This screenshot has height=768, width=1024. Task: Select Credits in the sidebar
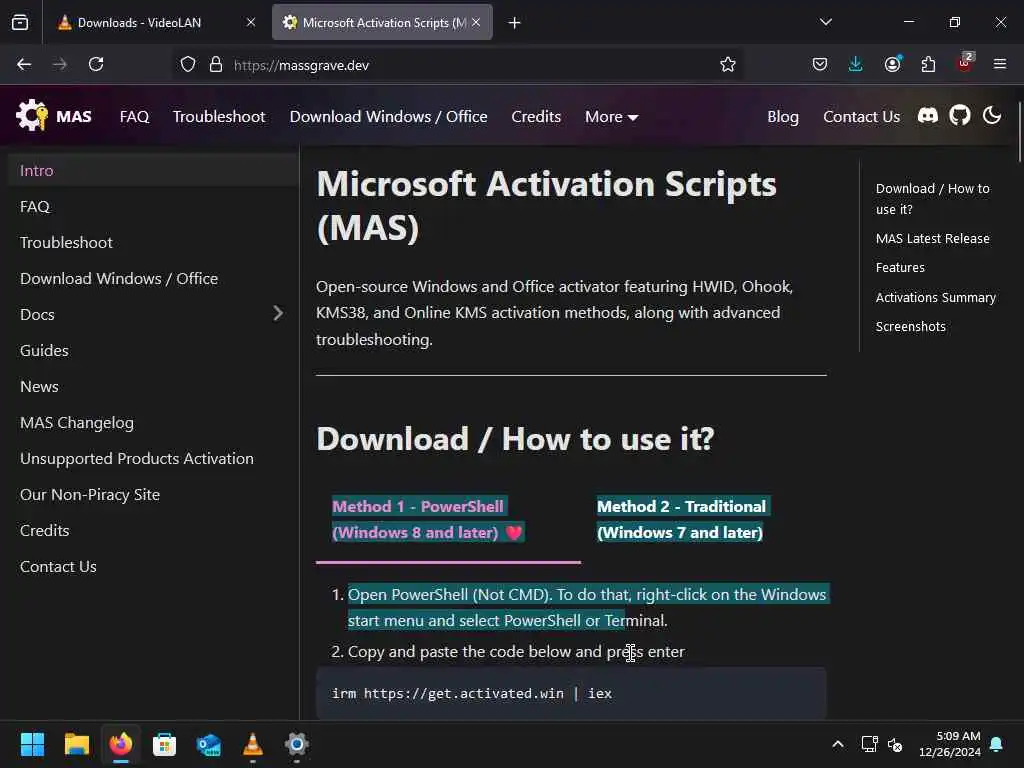pos(153,530)
